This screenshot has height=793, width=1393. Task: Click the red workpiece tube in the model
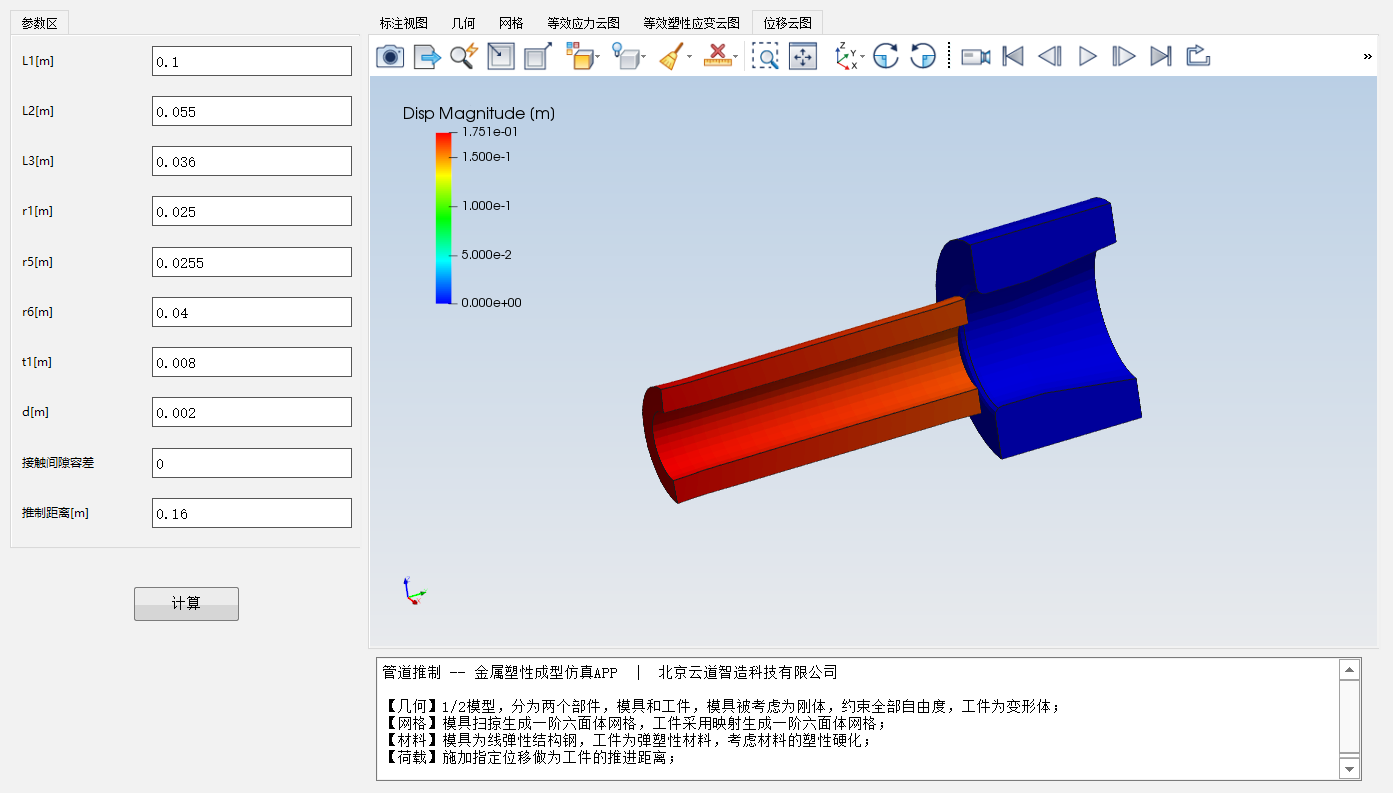[810, 400]
